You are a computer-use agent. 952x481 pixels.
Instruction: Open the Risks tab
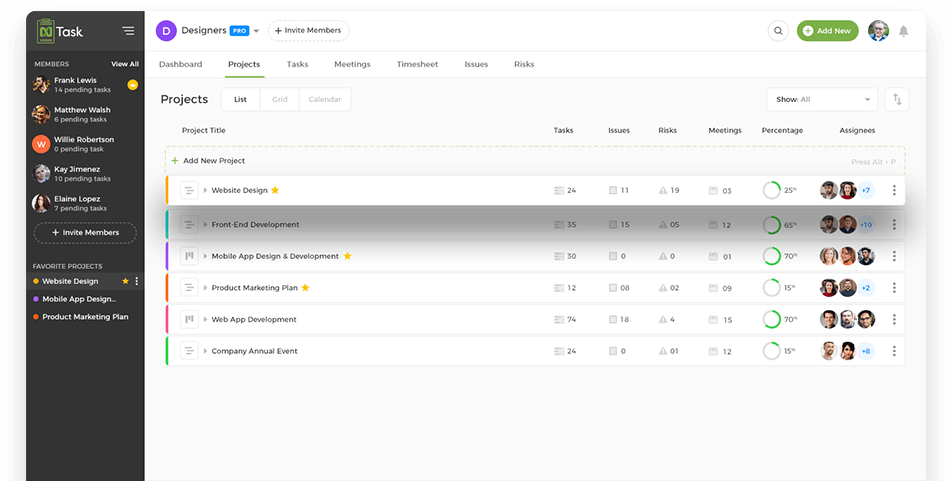(x=524, y=64)
